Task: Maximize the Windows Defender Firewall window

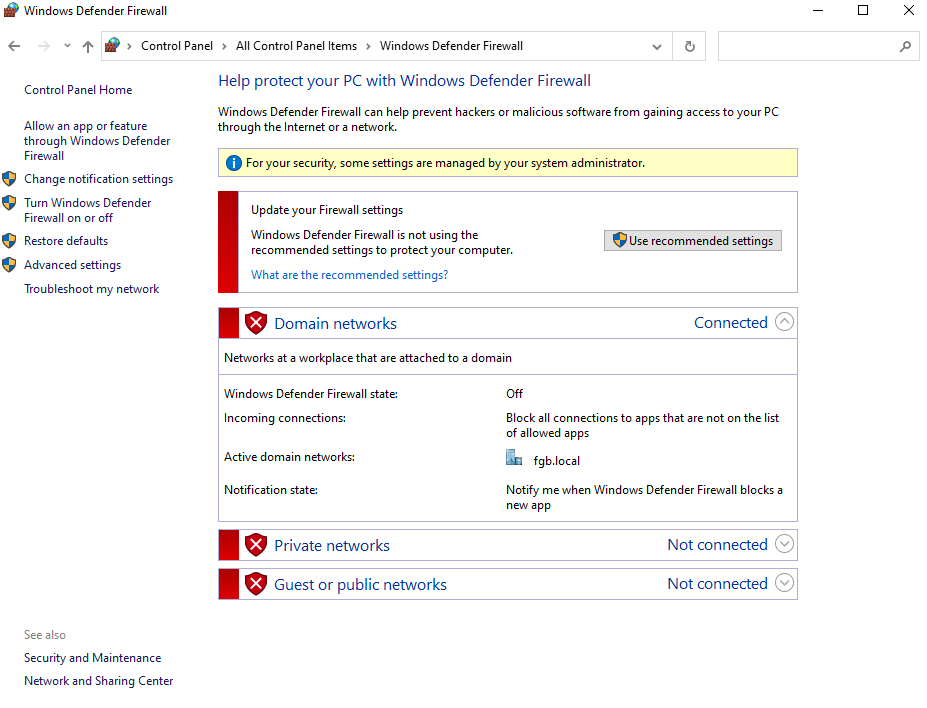Action: coord(863,11)
